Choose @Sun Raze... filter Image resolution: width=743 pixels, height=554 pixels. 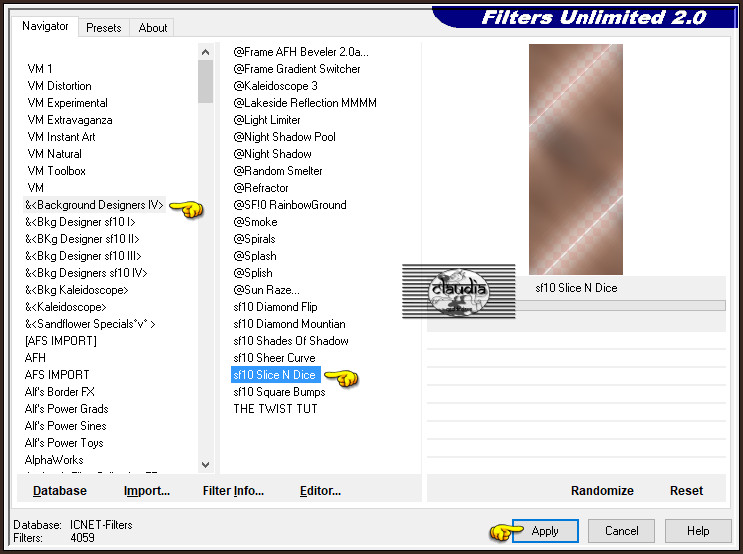point(266,290)
